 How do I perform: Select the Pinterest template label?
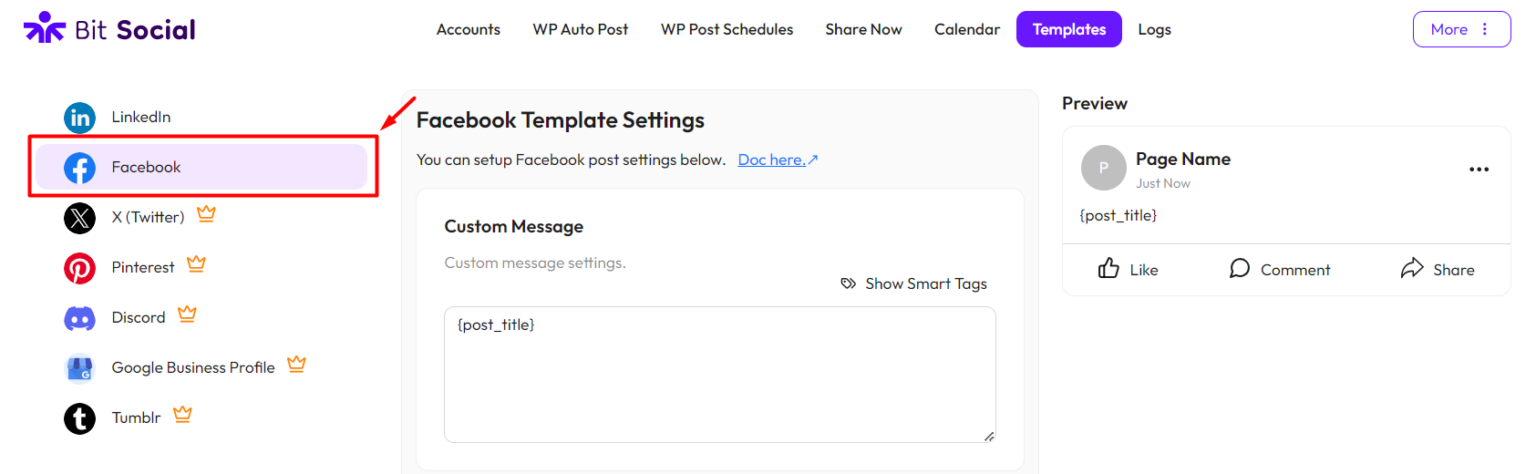[x=143, y=267]
